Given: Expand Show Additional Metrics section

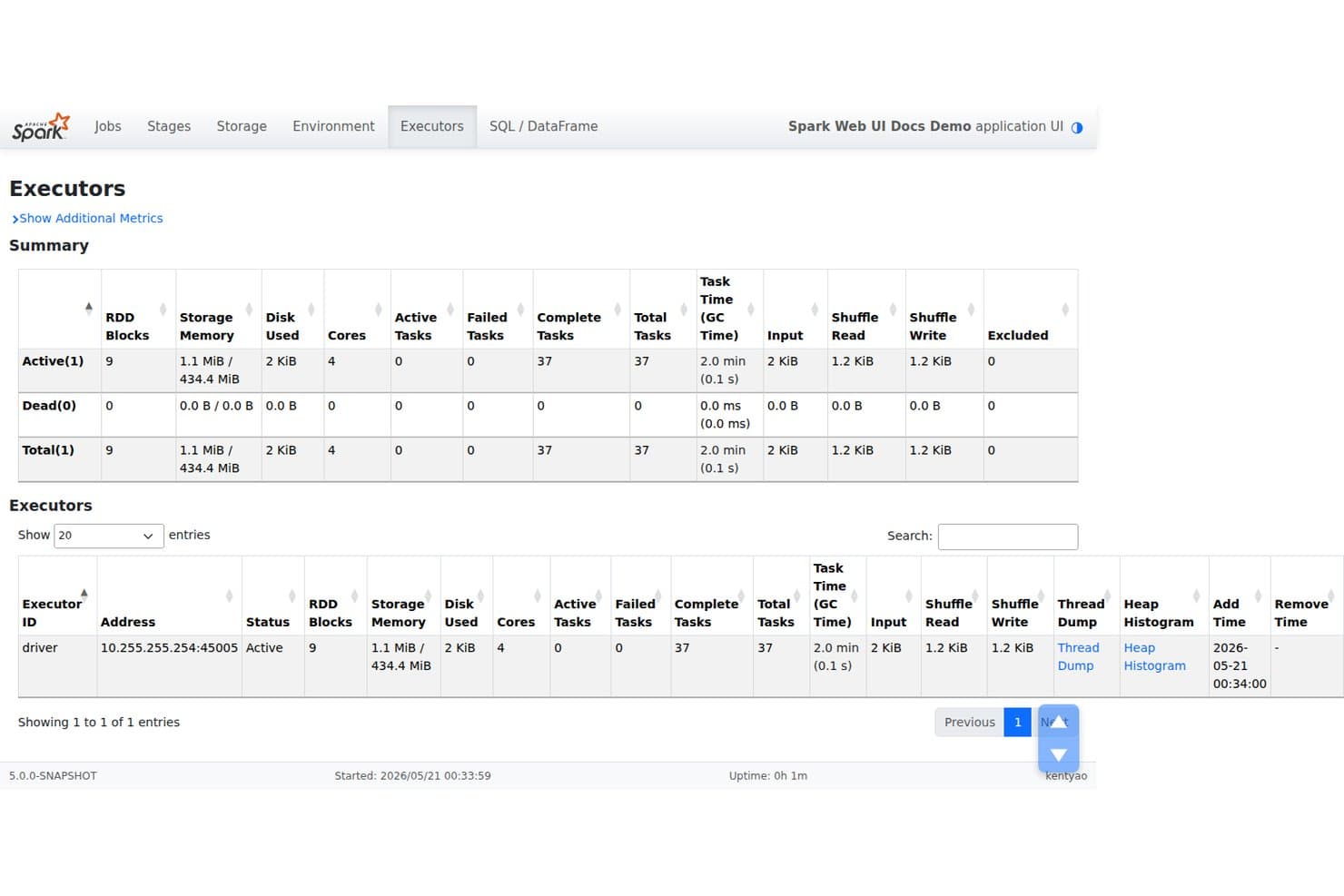Looking at the screenshot, I should [87, 219].
